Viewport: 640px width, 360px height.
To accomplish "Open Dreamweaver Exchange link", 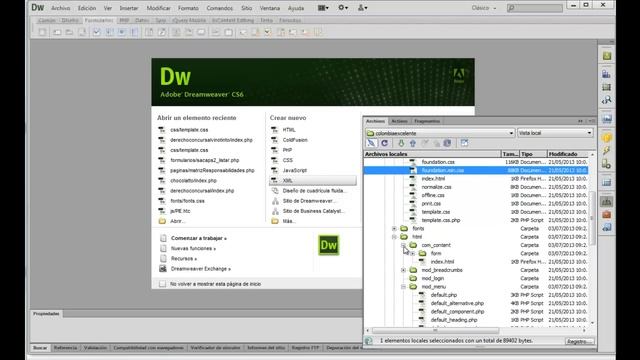I will coord(201,269).
